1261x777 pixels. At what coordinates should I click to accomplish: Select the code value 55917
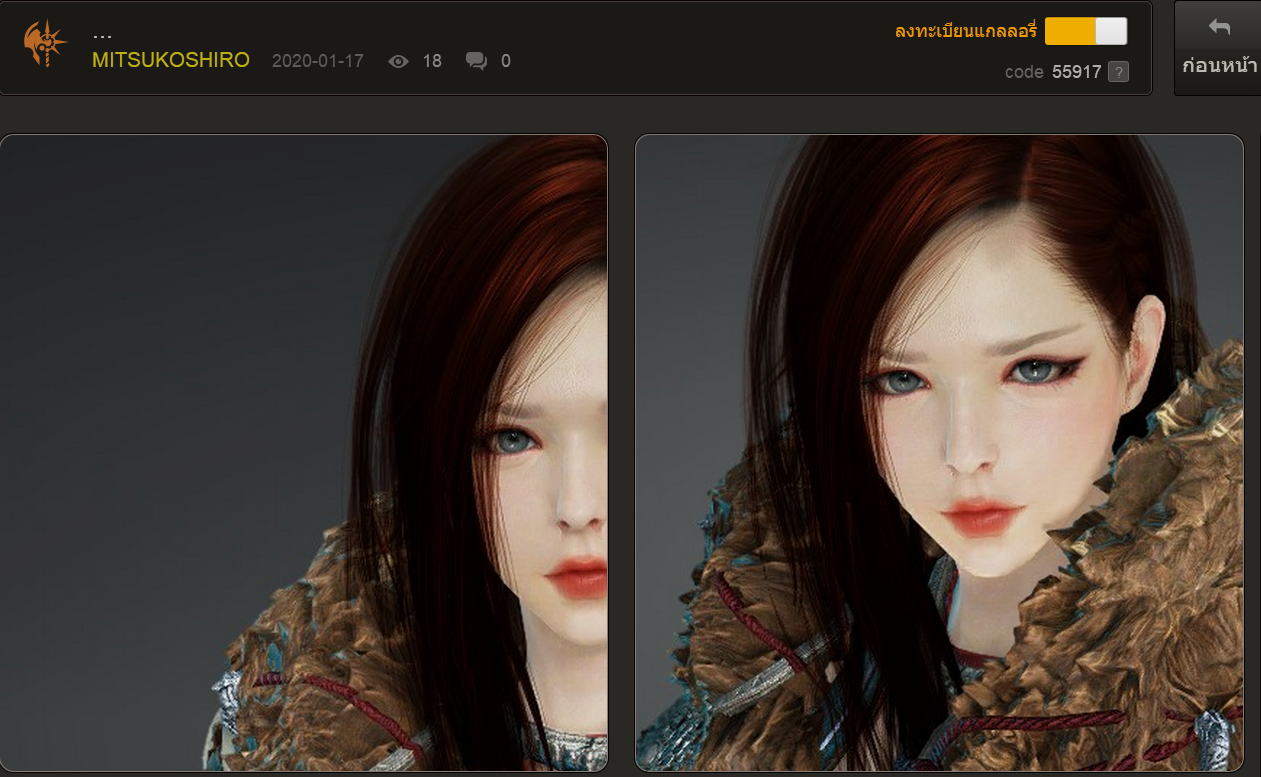tap(1076, 72)
